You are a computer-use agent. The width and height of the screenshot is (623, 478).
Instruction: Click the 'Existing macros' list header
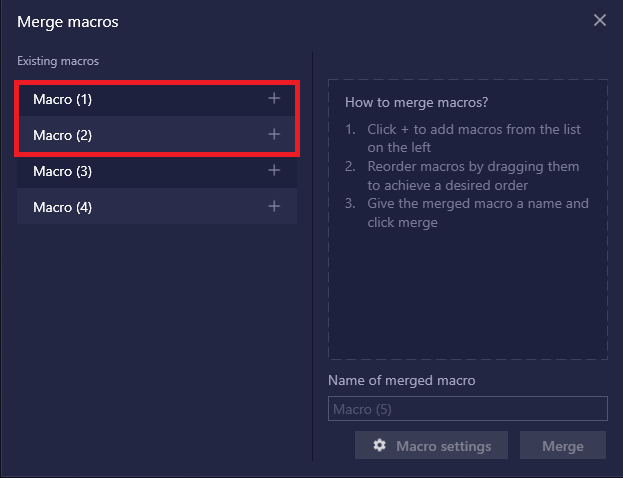coord(58,61)
